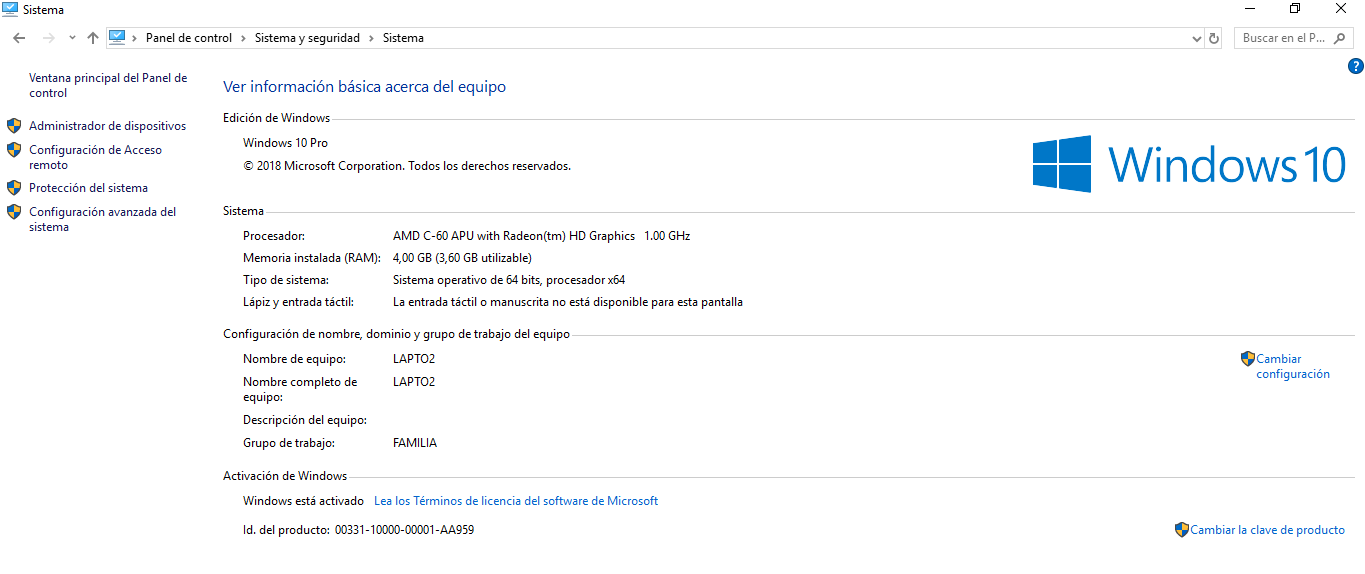Restore down the Sistema window
1365x574 pixels.
click(x=1295, y=9)
